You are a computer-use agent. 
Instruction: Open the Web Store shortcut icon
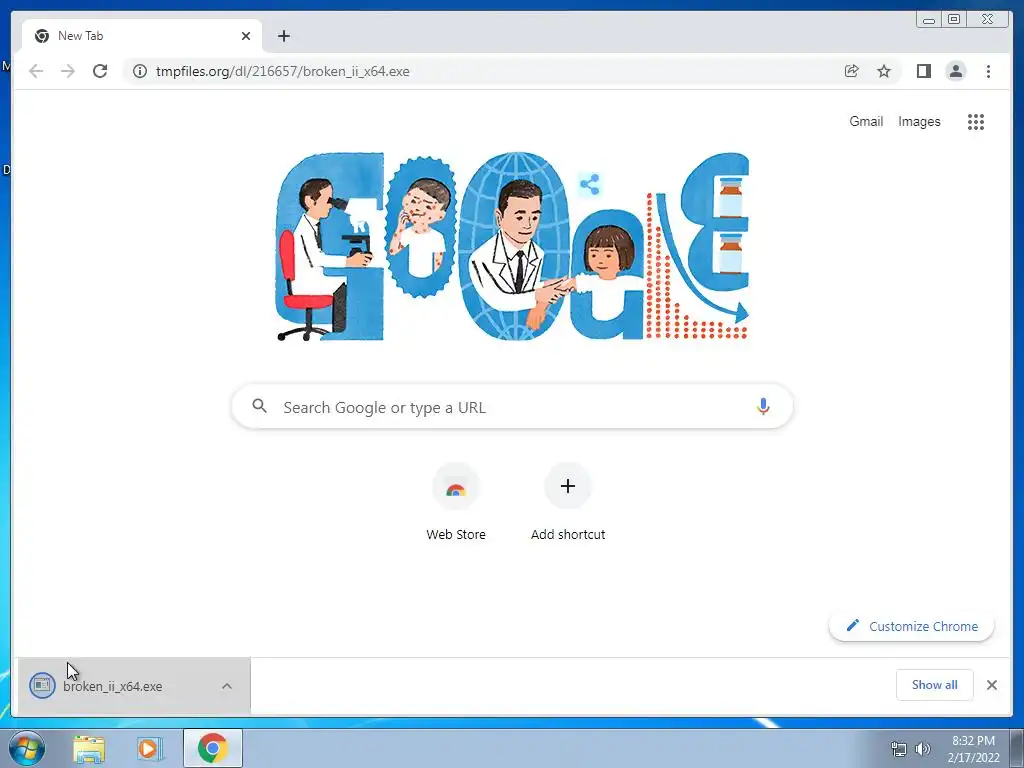[x=456, y=487]
